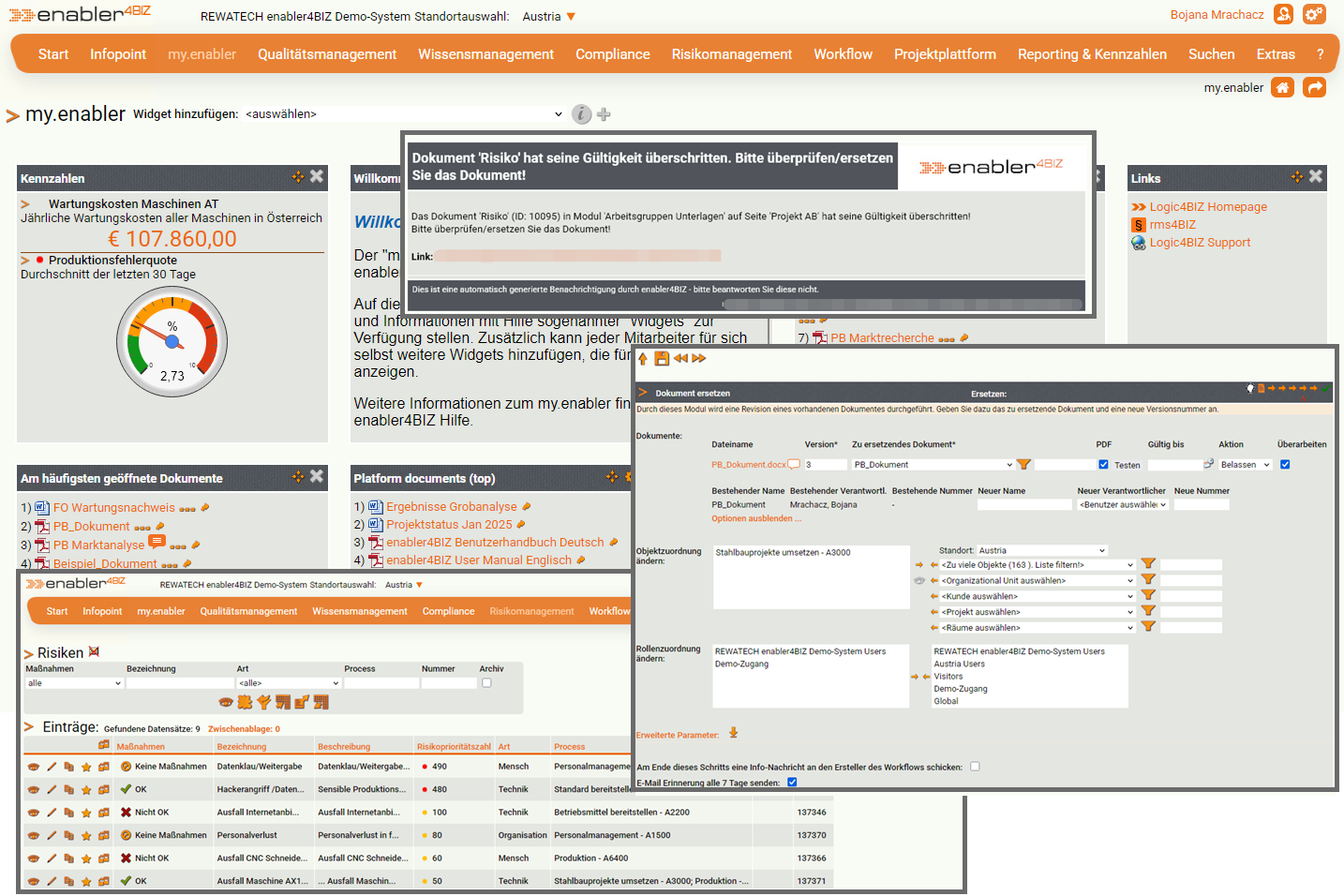The image size is (1344, 896).
Task: Click the download arrow beside Erweiterte Parameter
Action: (734, 733)
